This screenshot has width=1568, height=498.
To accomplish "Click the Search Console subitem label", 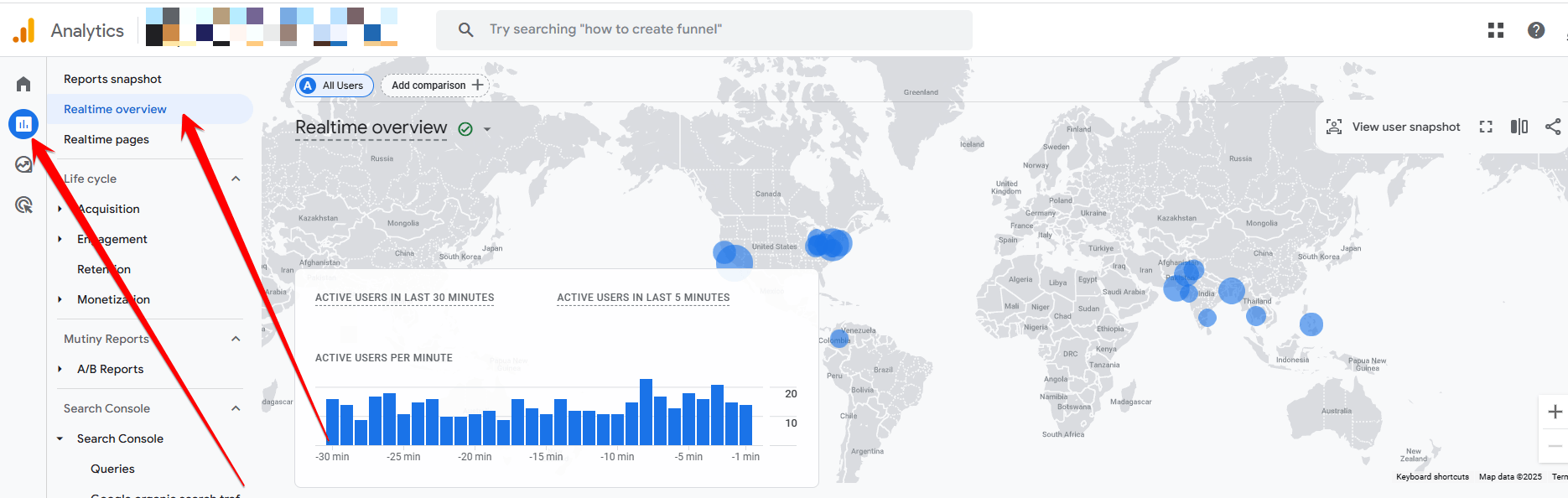I will (120, 438).
